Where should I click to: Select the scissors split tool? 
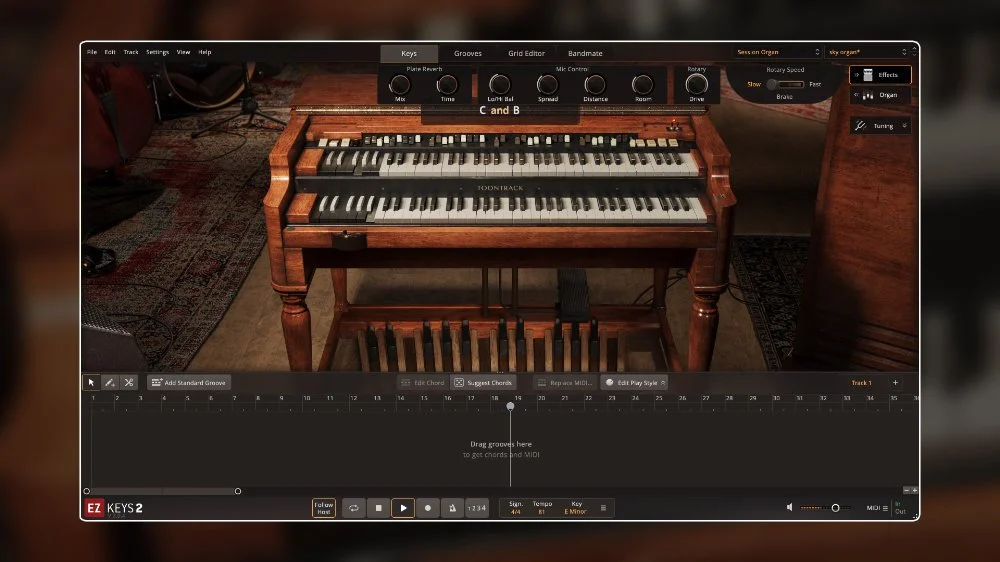point(129,382)
